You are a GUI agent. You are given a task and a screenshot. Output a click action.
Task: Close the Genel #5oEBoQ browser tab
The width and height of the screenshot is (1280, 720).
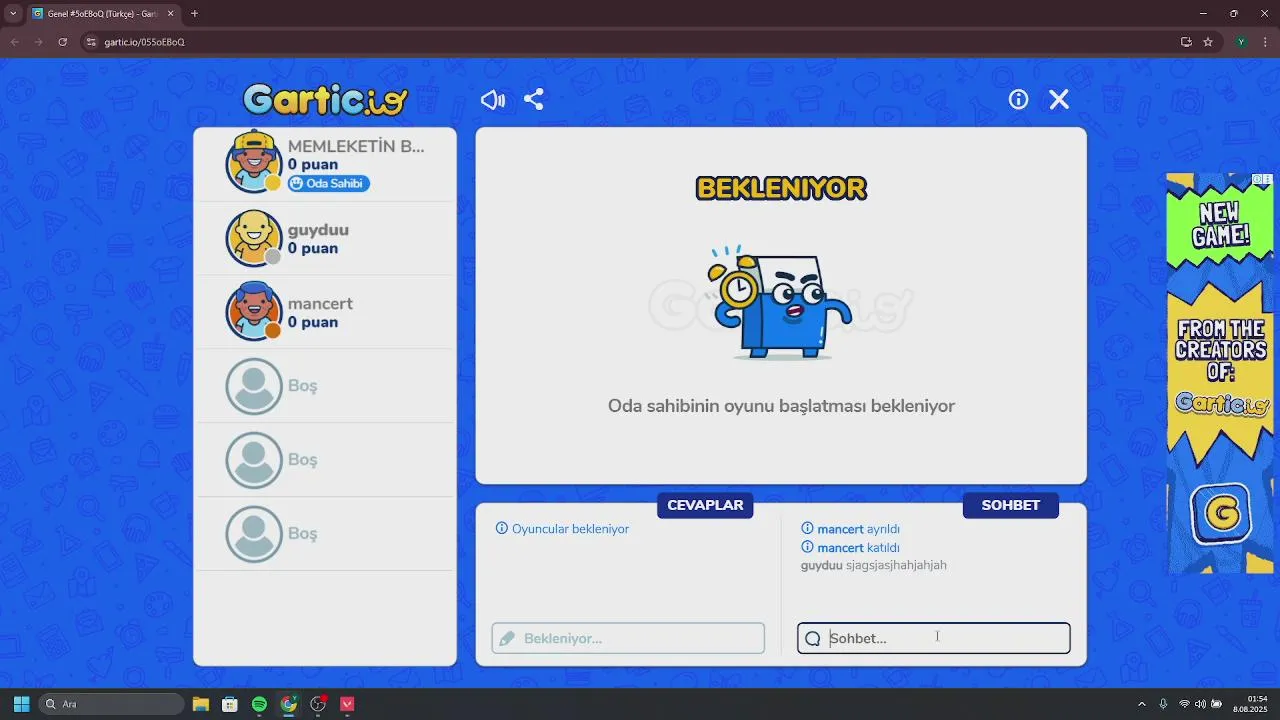pos(170,14)
